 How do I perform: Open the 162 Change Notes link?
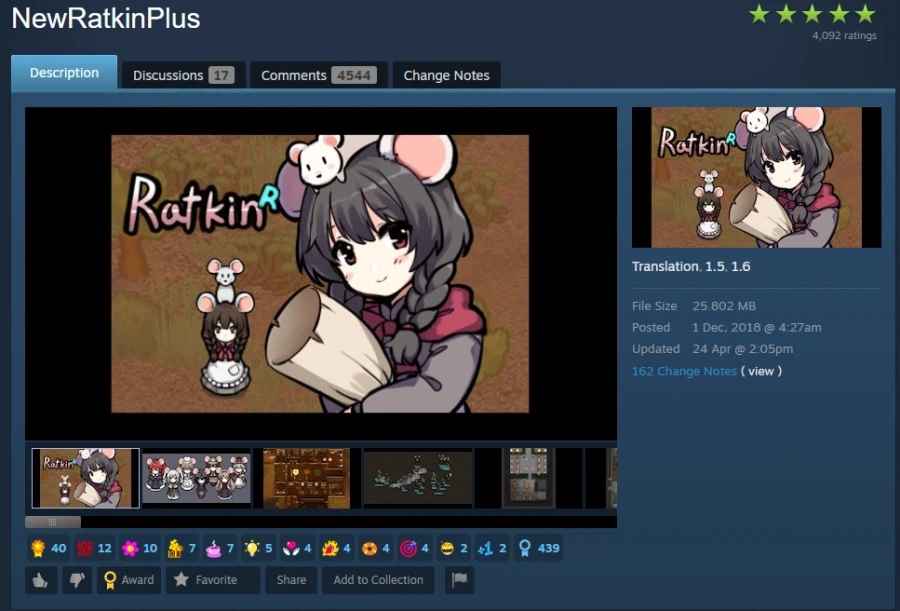pos(684,371)
